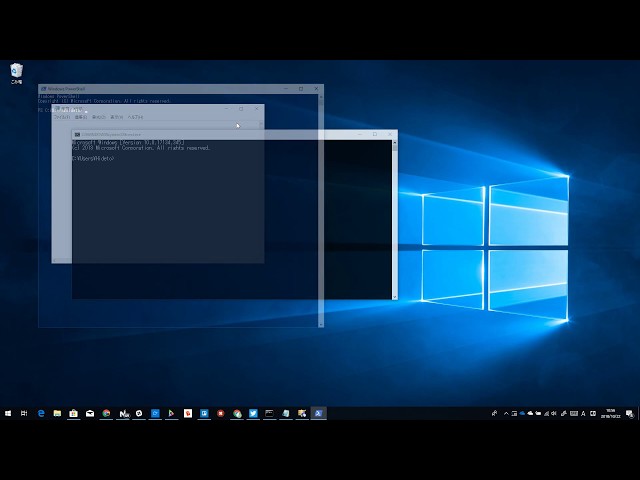This screenshot has height=480, width=640.
Task: Open File Explorer from the taskbar
Action: (57, 413)
